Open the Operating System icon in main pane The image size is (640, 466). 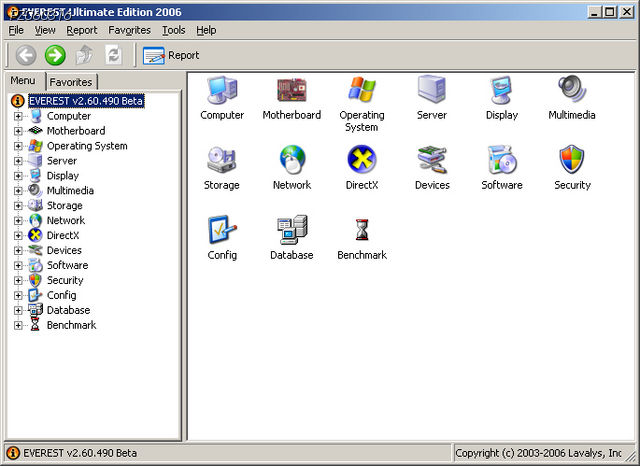pyautogui.click(x=362, y=89)
